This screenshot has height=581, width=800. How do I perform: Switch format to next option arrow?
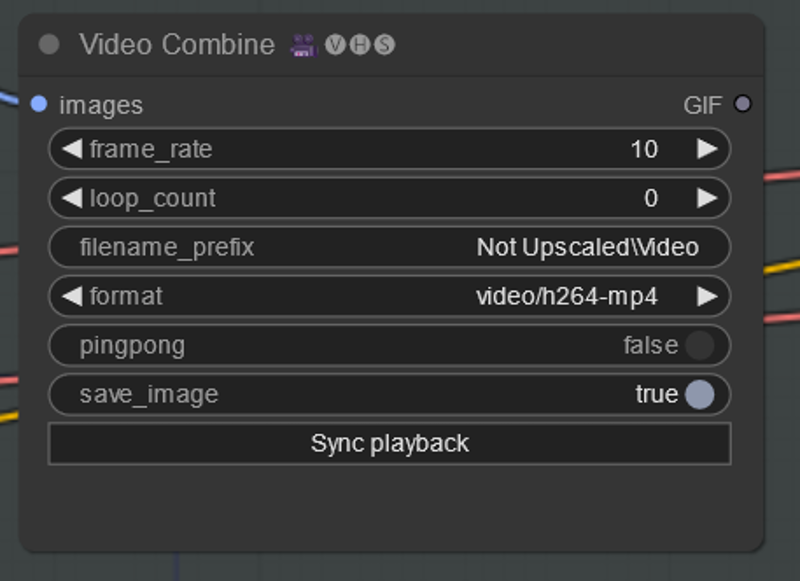(707, 296)
